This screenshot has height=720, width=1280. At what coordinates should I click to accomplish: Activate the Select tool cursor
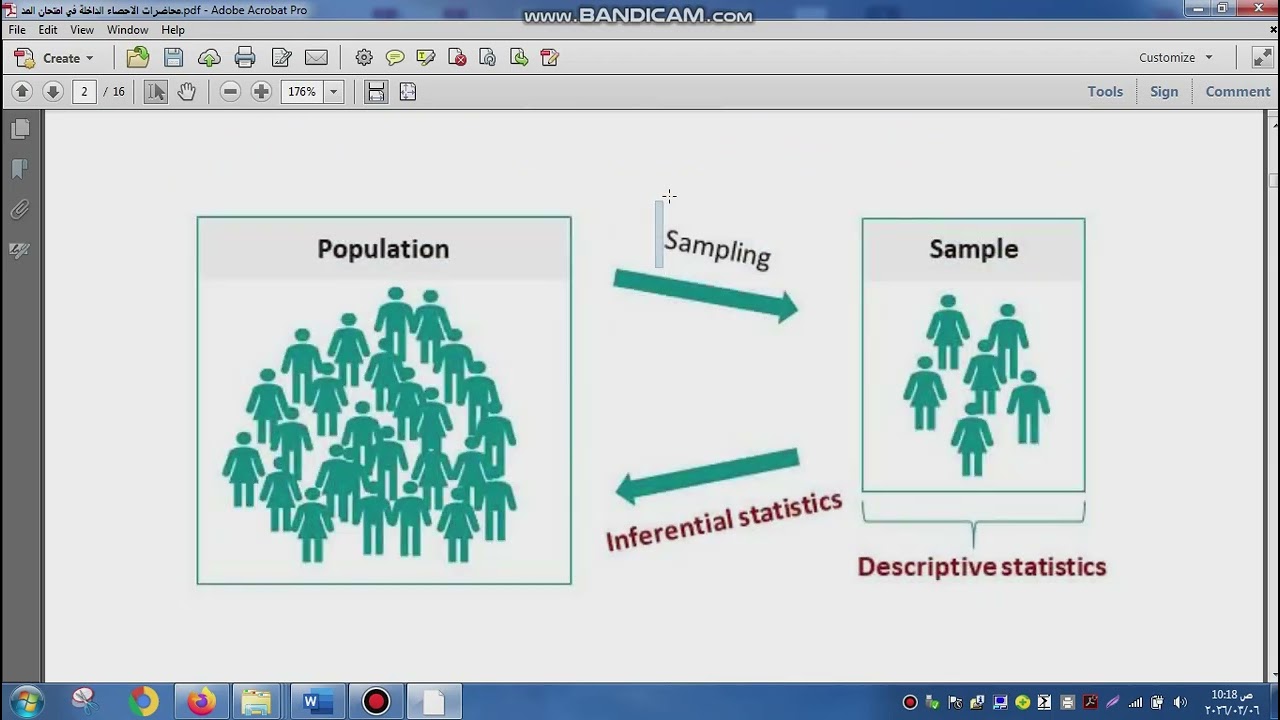[156, 91]
